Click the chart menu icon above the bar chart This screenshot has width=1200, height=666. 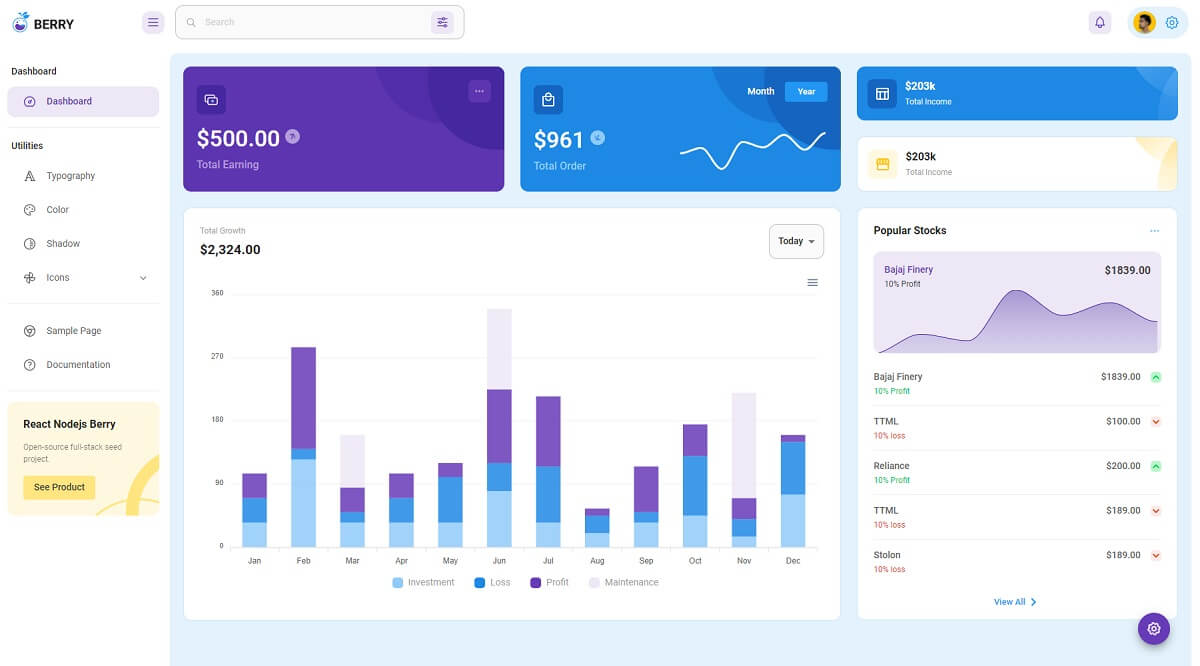click(x=813, y=283)
